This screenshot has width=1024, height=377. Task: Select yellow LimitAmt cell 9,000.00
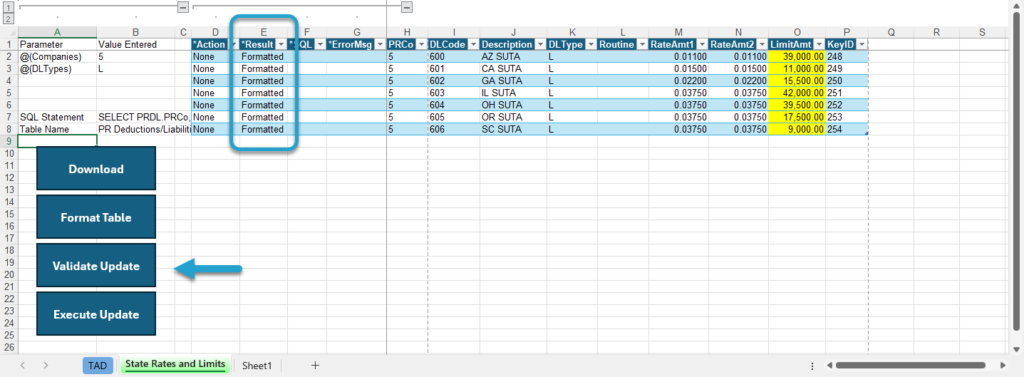point(797,129)
